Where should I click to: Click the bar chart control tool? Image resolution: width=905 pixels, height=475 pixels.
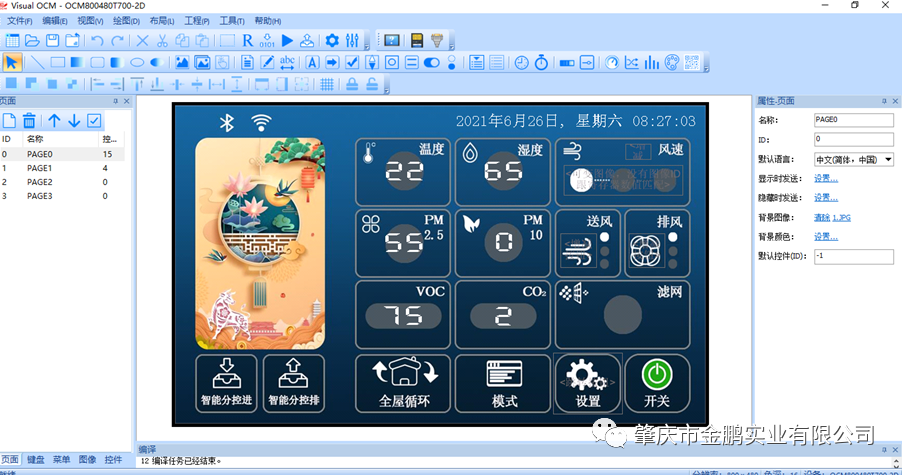click(651, 62)
